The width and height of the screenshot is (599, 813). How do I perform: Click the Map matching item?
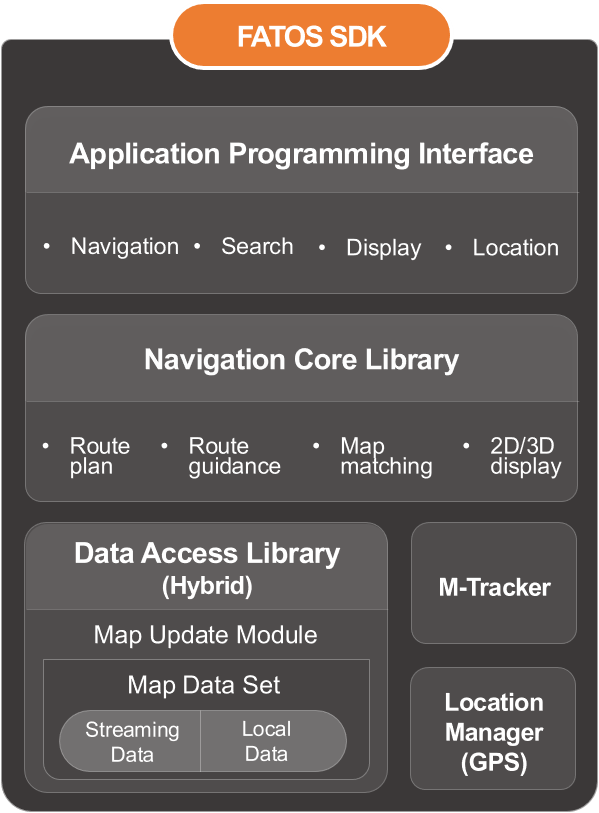386,456
